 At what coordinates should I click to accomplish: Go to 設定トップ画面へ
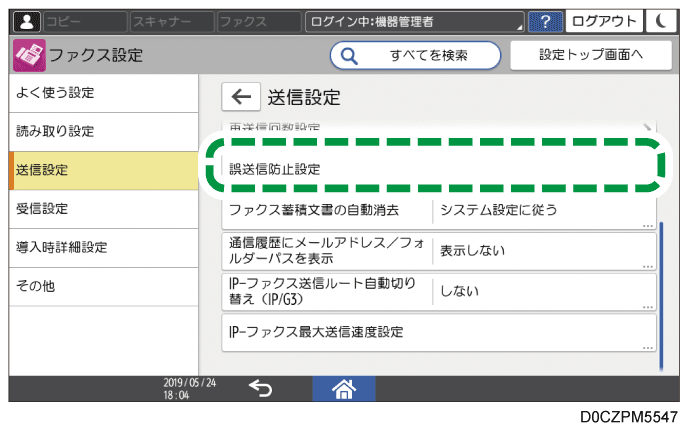coord(591,55)
